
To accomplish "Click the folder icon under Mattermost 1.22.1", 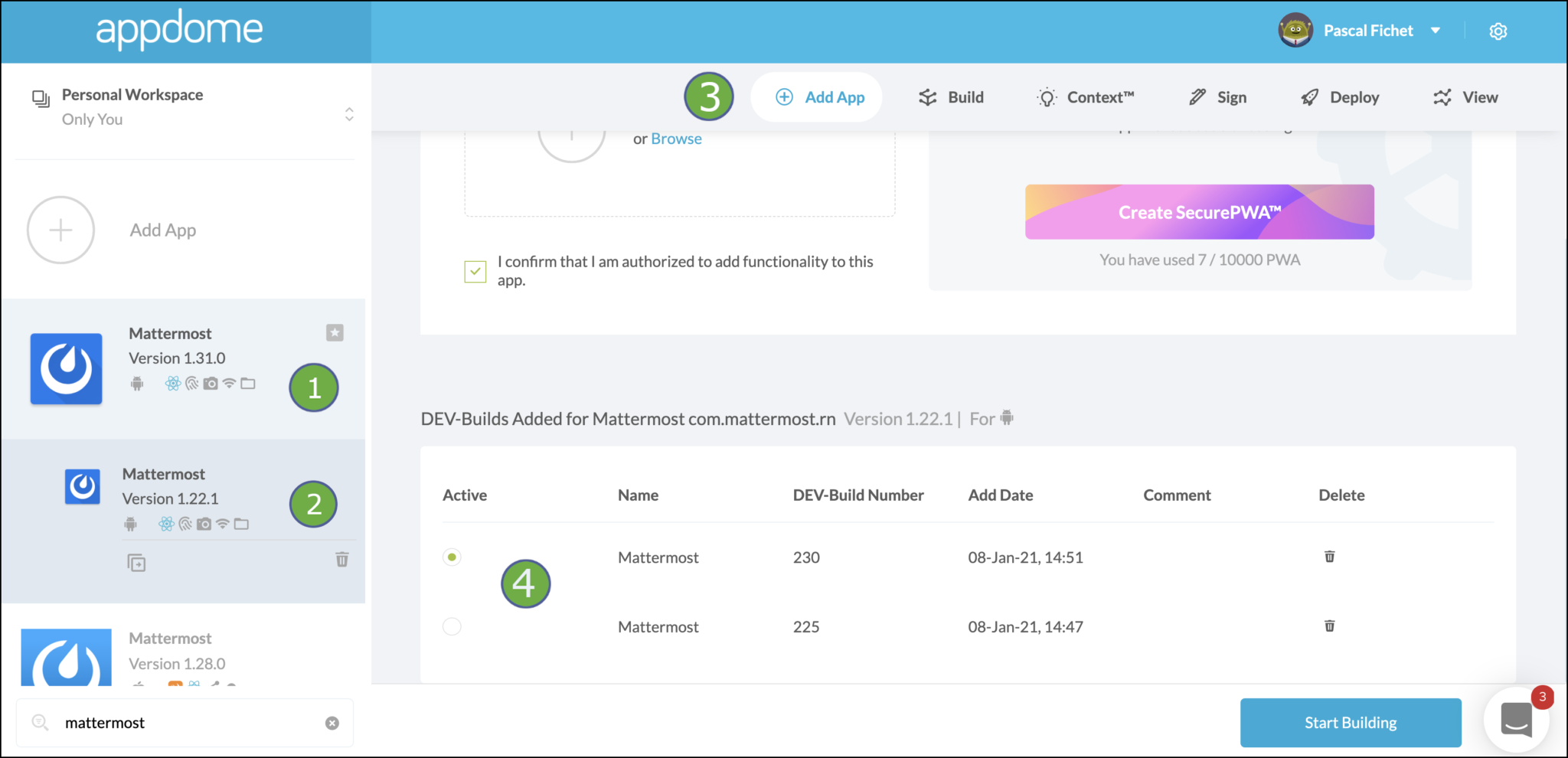I will click(242, 524).
